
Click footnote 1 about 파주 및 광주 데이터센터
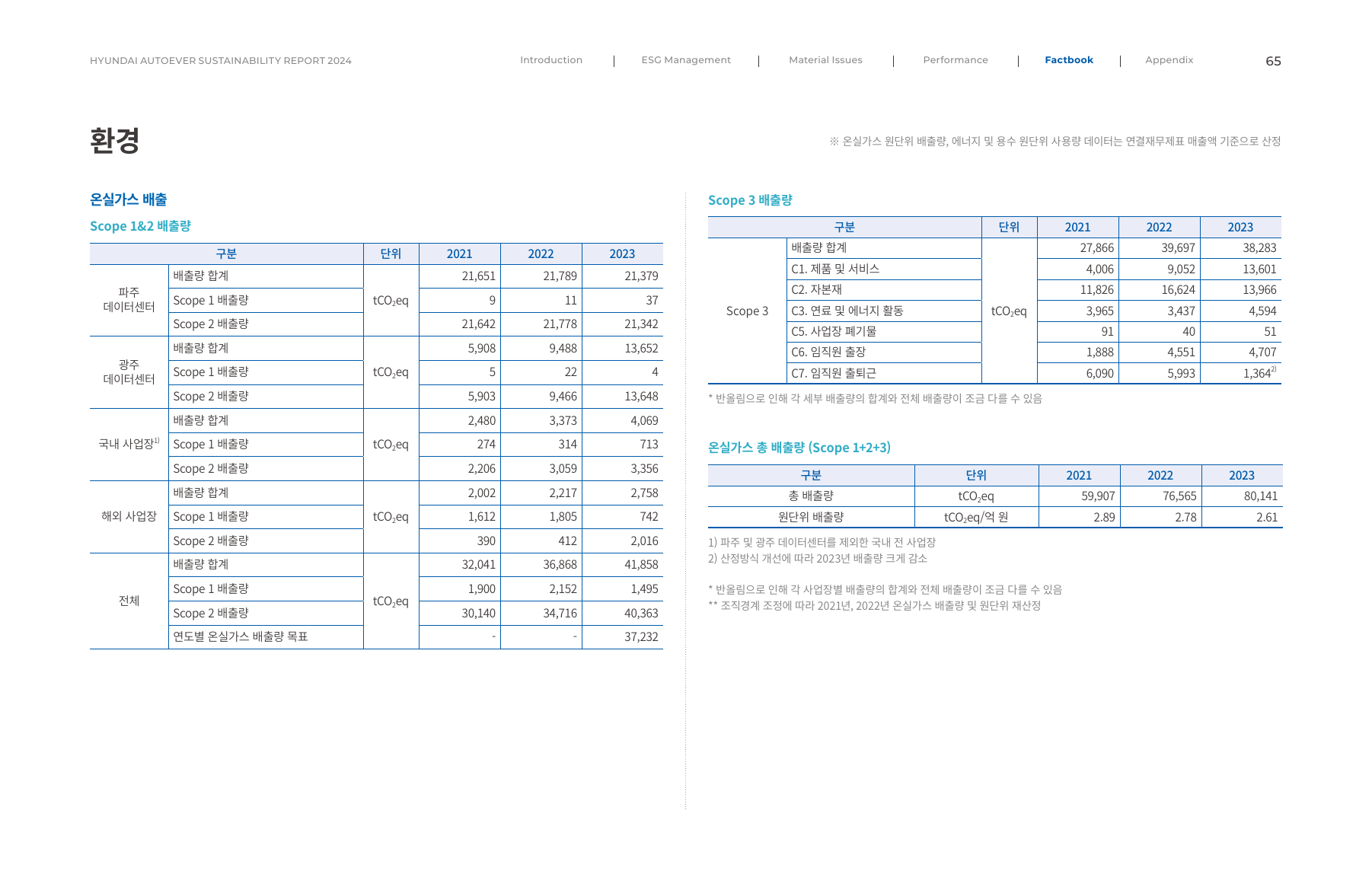click(822, 543)
